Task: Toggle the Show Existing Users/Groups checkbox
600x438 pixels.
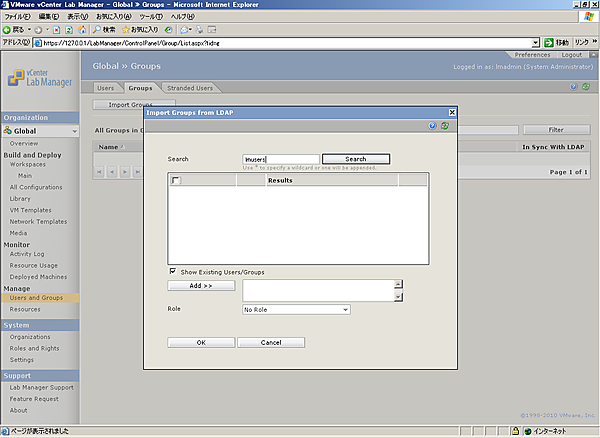Action: pos(173,271)
